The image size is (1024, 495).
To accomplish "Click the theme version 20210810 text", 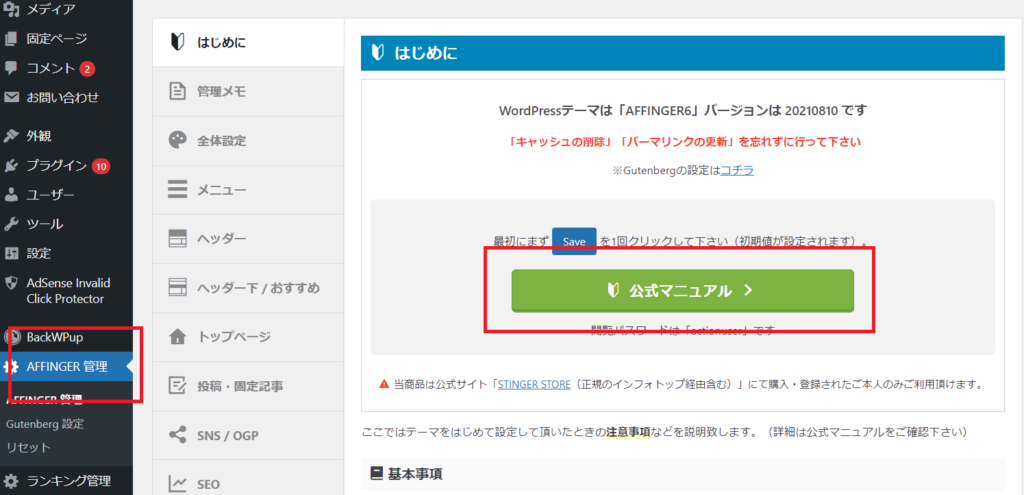I will [810, 110].
